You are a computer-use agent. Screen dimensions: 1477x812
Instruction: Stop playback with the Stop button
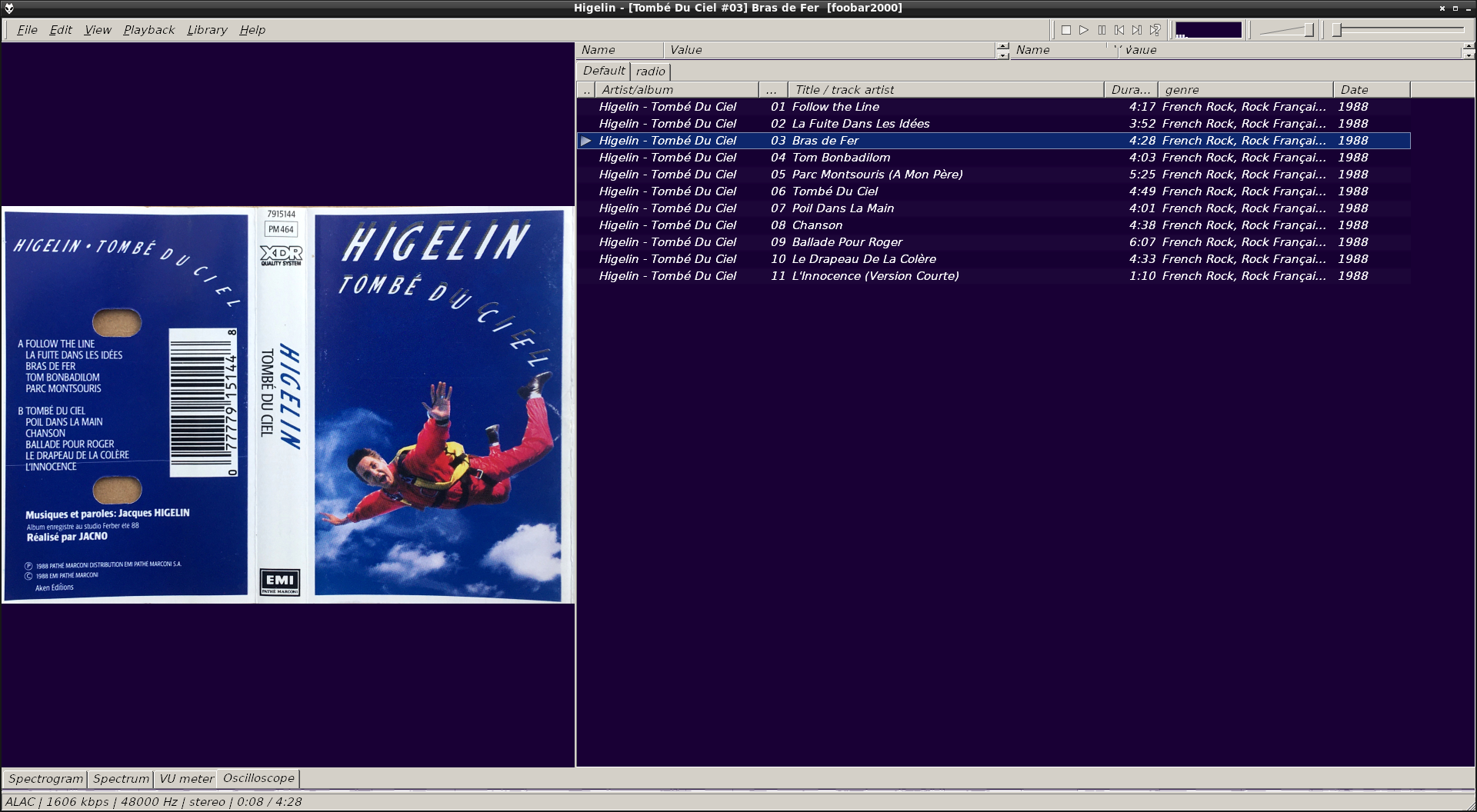pos(1066,30)
